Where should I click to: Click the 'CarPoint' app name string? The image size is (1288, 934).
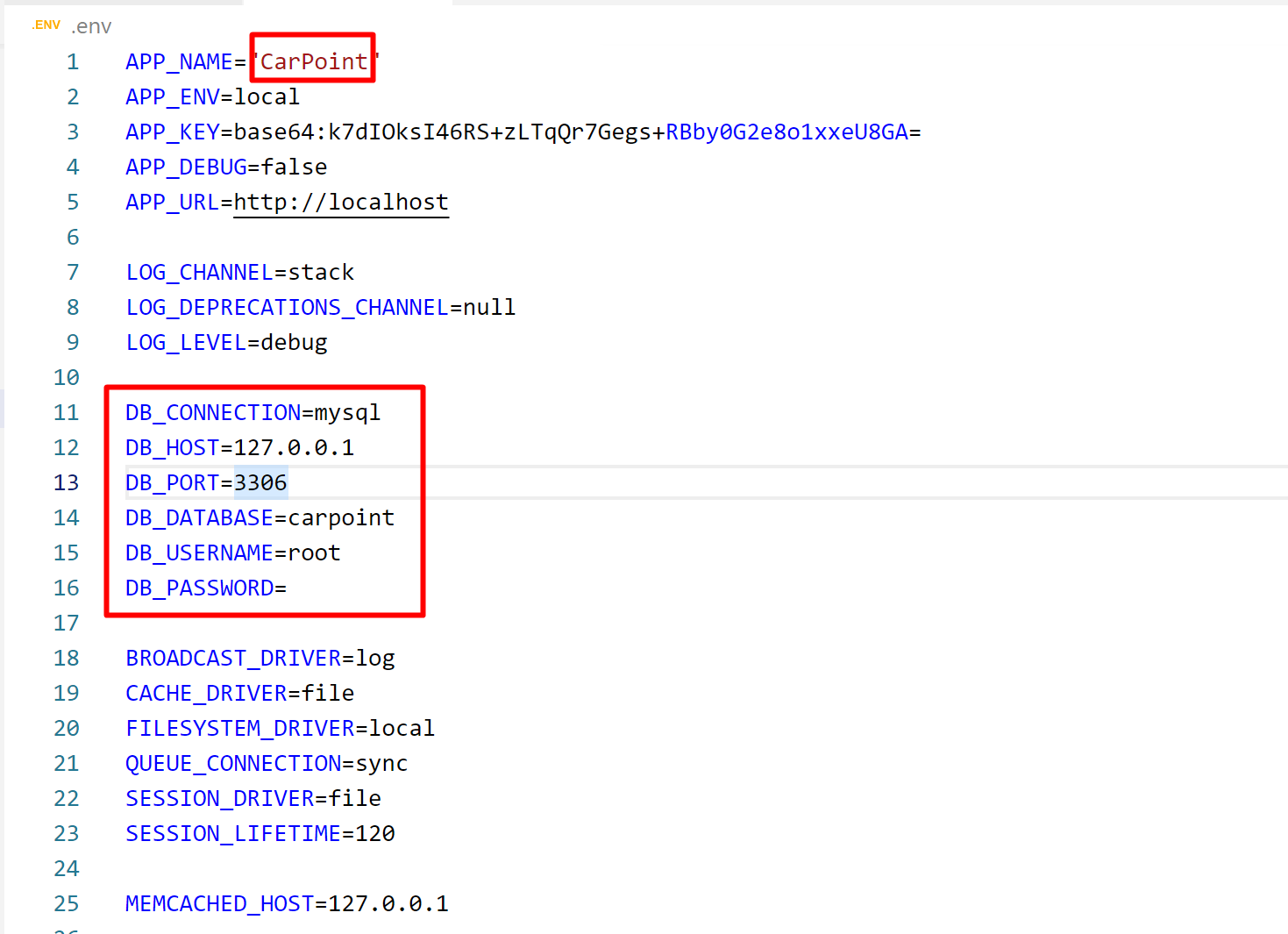[313, 62]
